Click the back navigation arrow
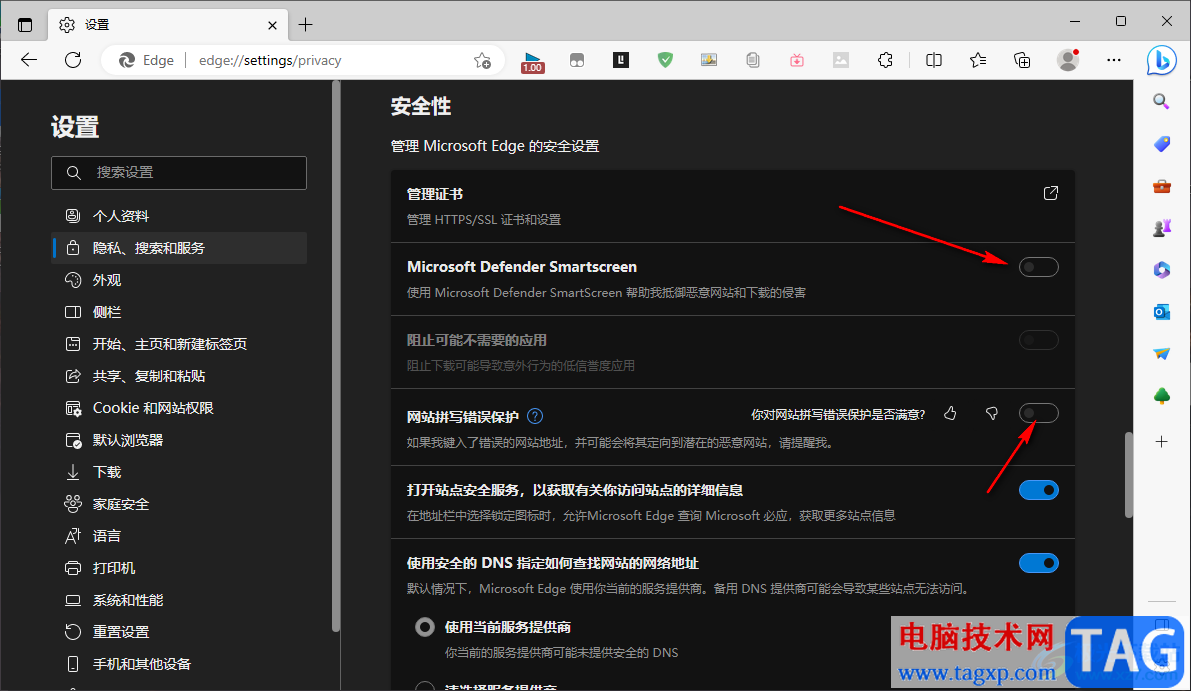Screen dimensions: 1191x691 coord(29,60)
